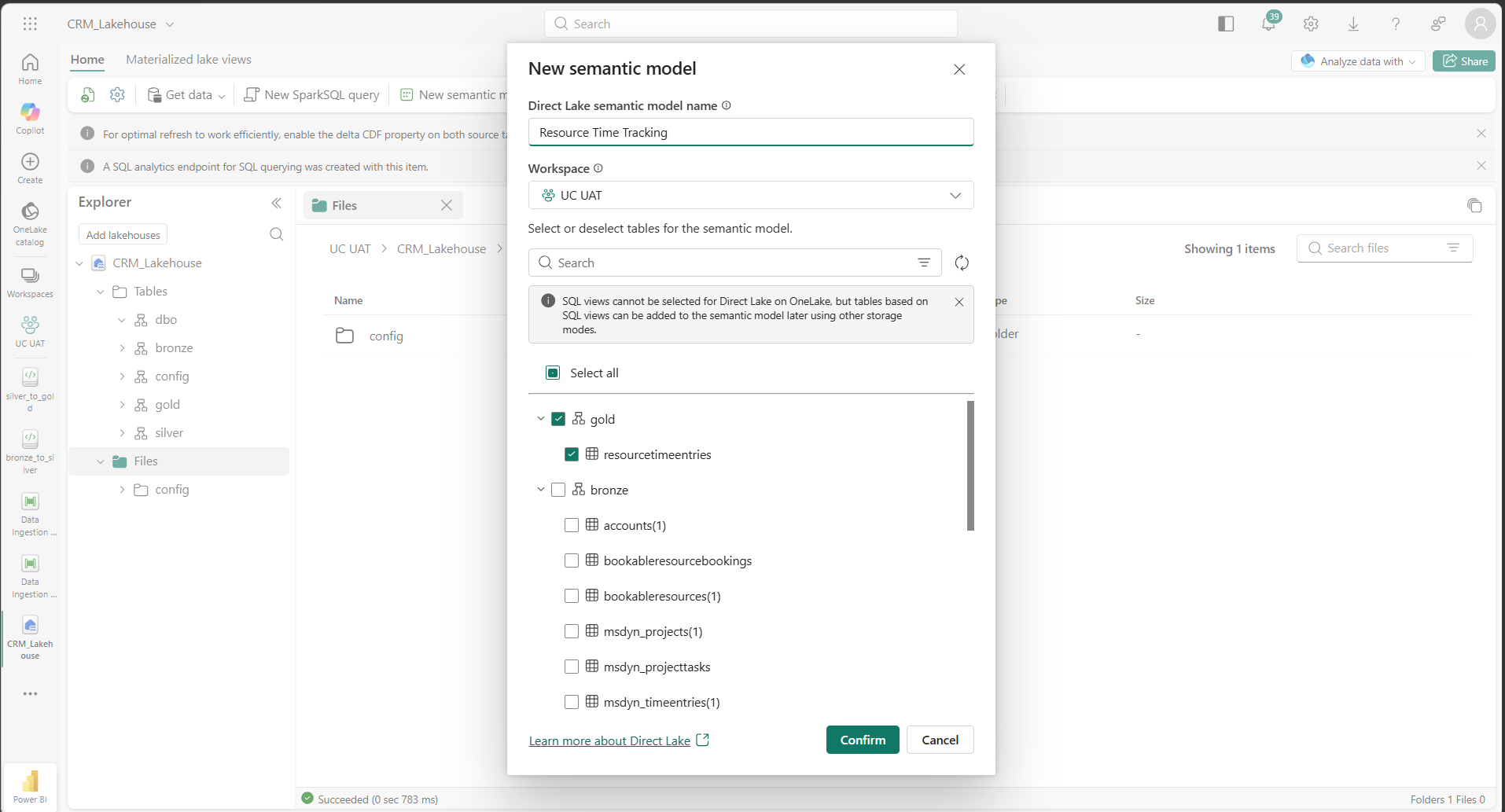
Task: Open the silver_to_gold notebook sidebar item
Action: coord(30,390)
